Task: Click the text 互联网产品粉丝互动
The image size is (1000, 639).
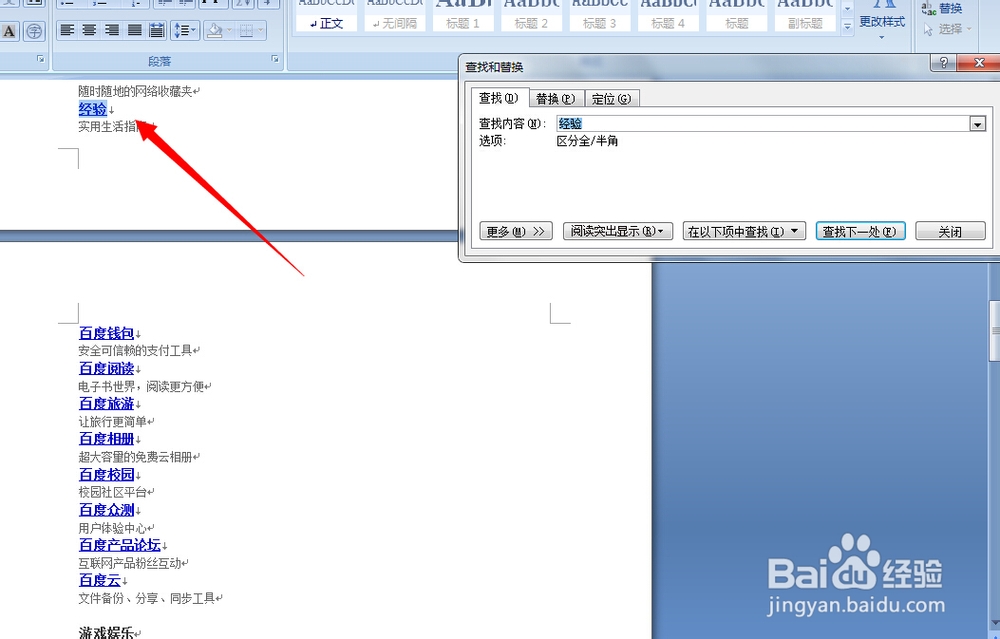Action: pyautogui.click(x=129, y=563)
